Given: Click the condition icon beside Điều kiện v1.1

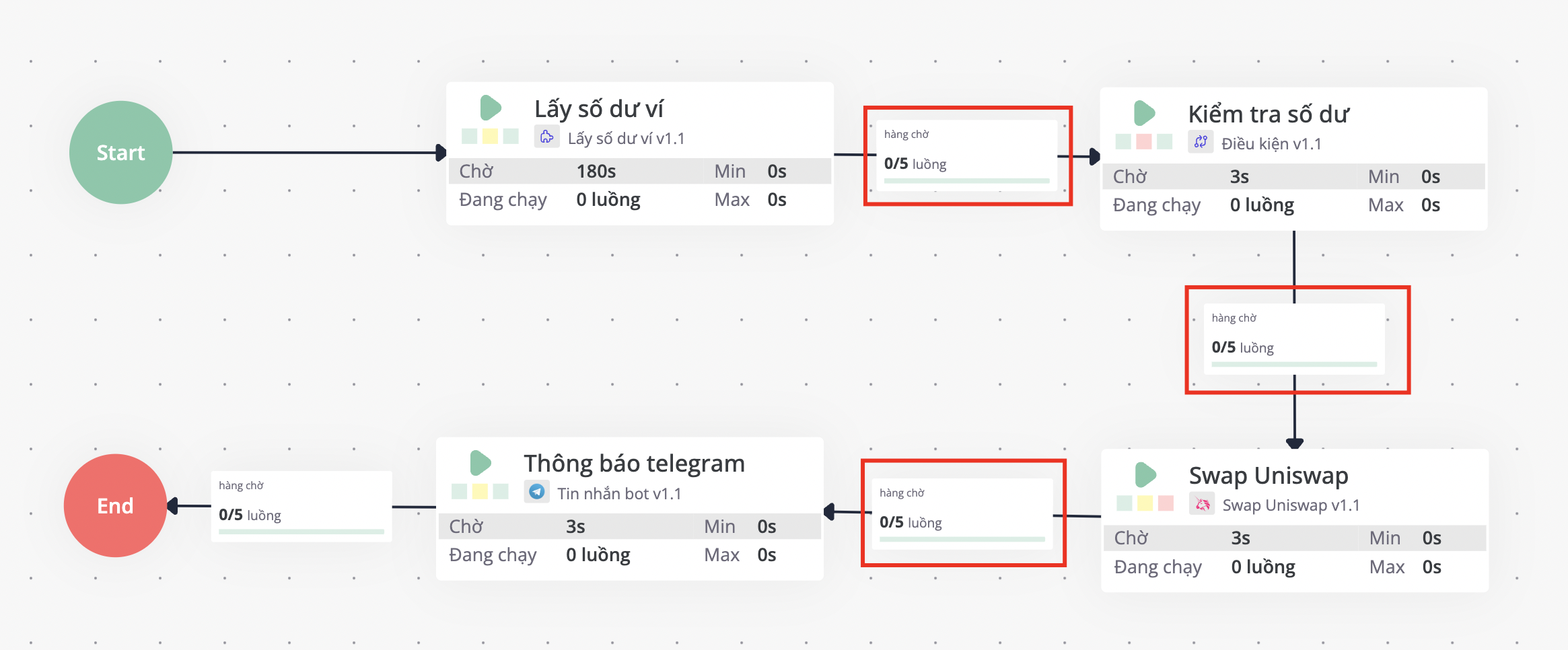Looking at the screenshot, I should tap(1201, 142).
